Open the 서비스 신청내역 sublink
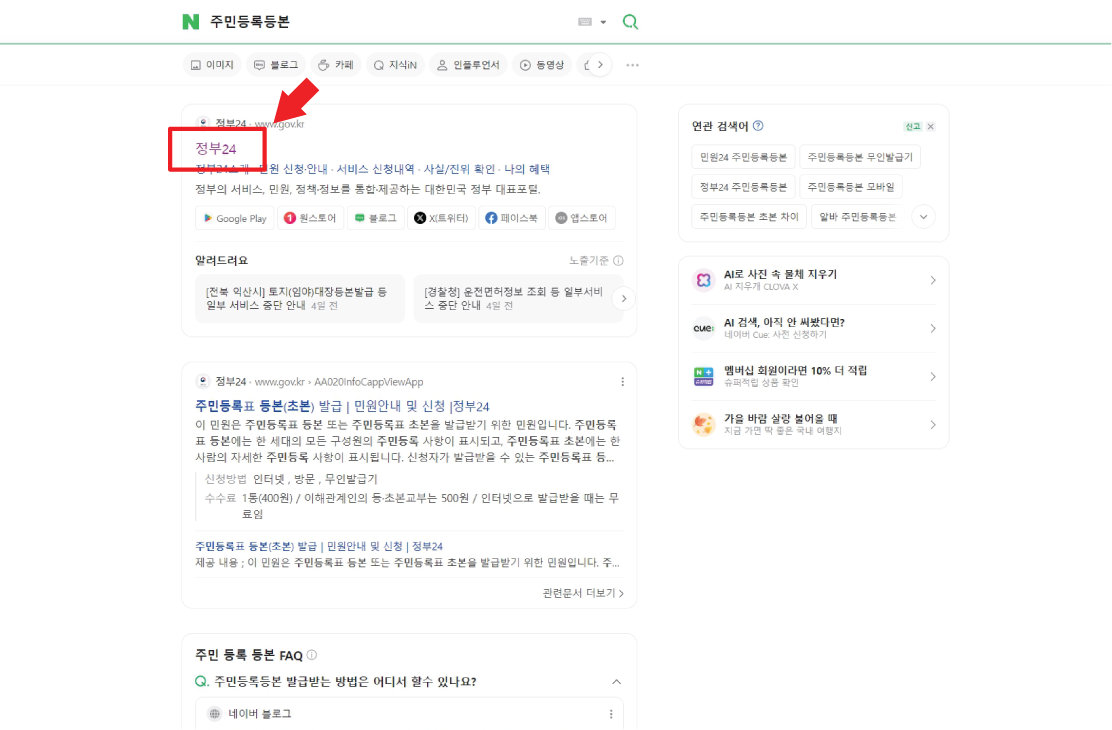Screen dimensions: 1112x730 click(375, 169)
